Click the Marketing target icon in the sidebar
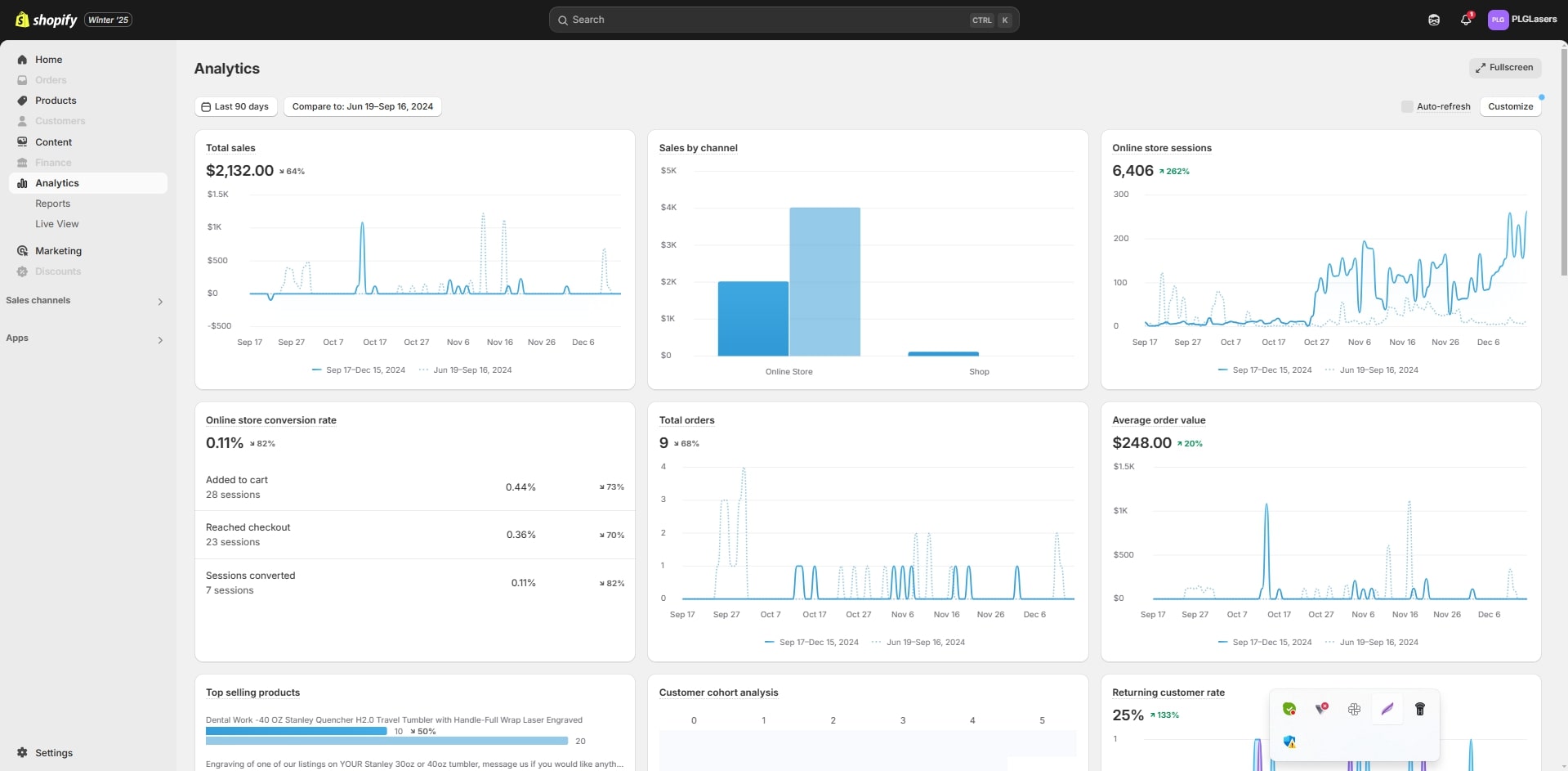 point(22,251)
